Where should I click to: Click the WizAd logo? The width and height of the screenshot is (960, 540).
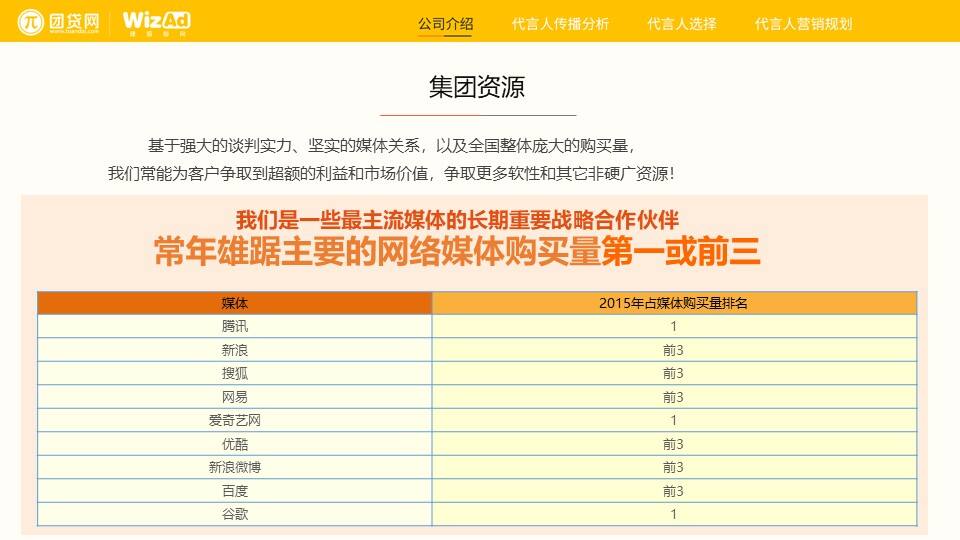pyautogui.click(x=157, y=23)
